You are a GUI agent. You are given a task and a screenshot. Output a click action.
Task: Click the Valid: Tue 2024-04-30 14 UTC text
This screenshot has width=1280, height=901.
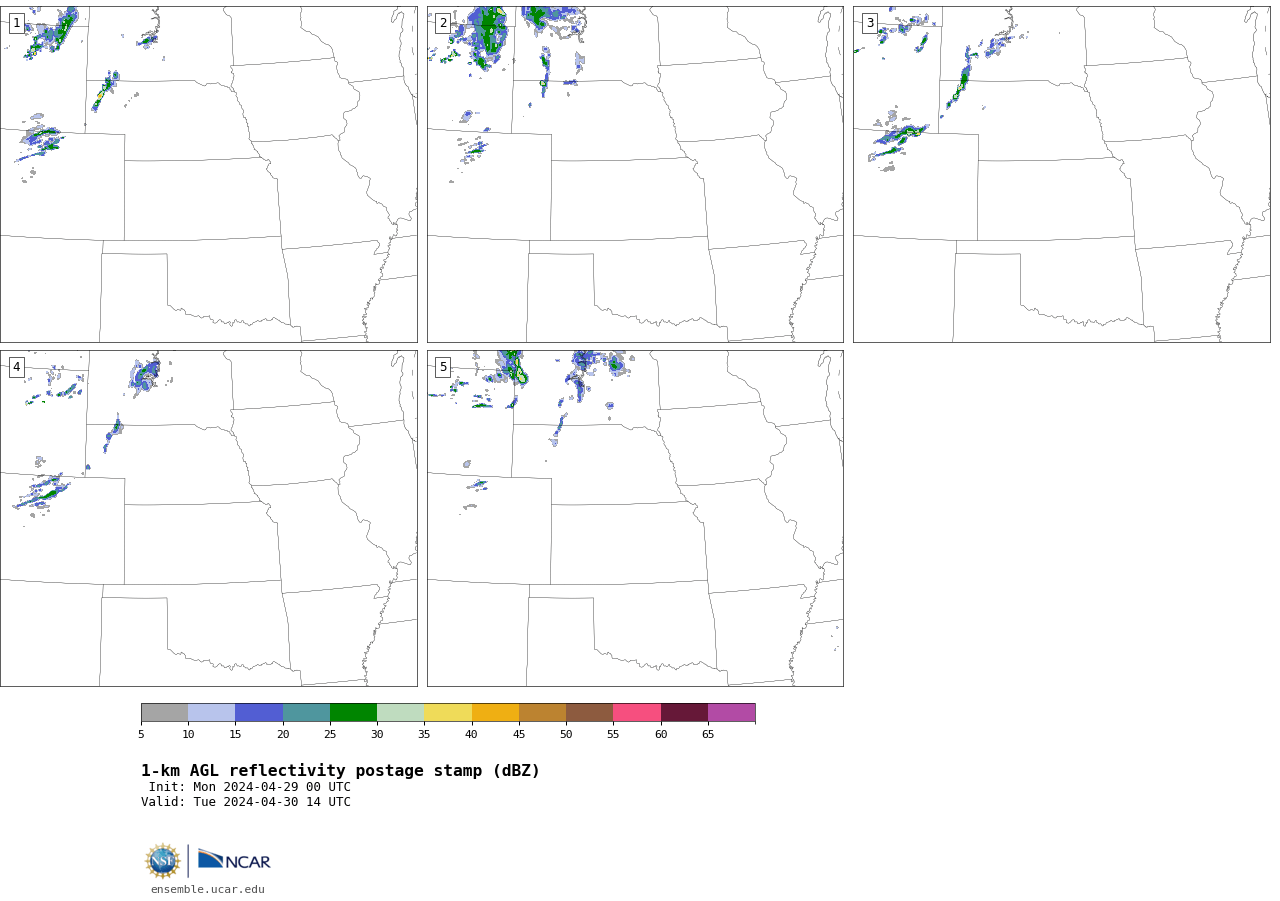tap(246, 802)
